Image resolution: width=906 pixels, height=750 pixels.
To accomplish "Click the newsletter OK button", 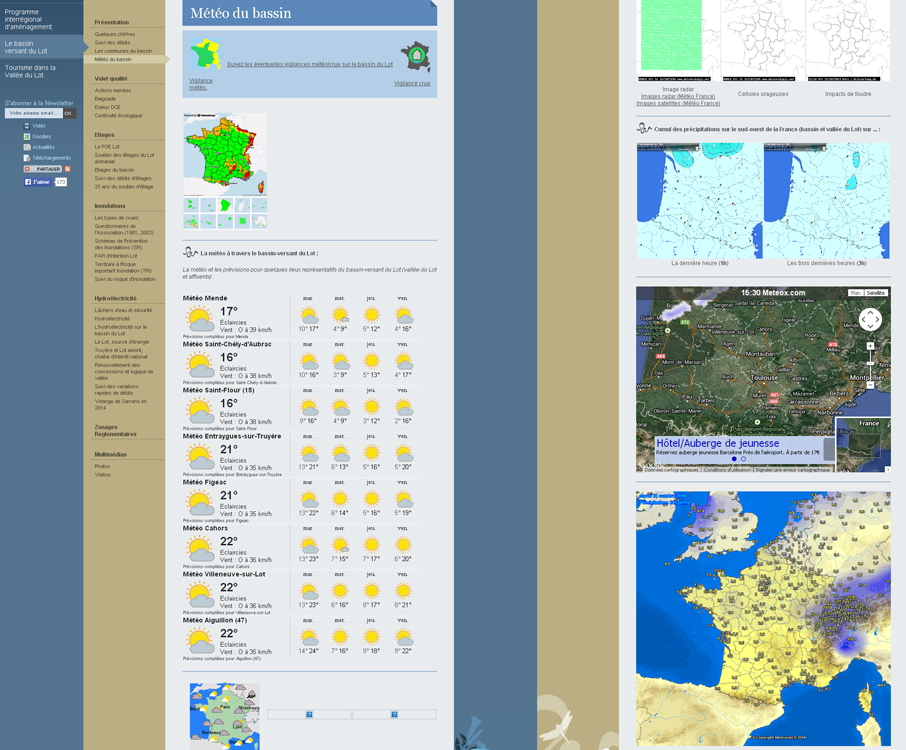I will (69, 113).
